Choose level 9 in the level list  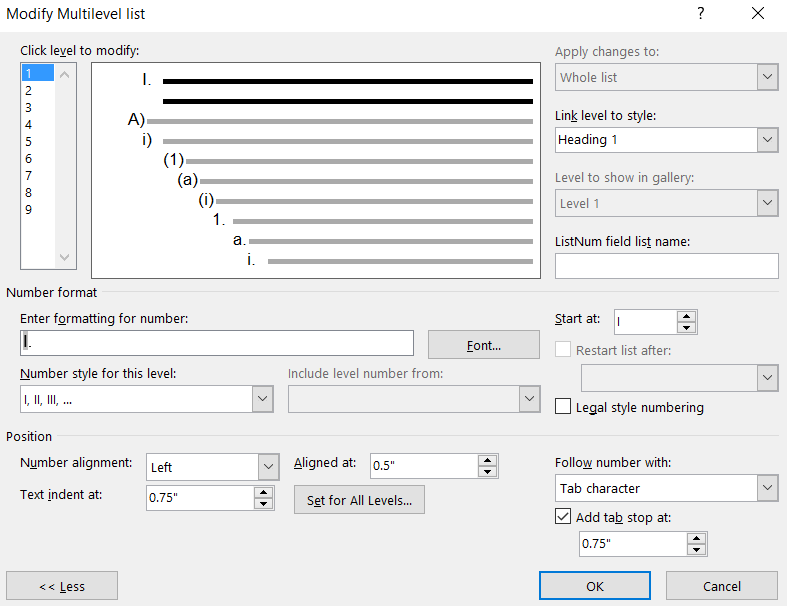click(x=29, y=209)
